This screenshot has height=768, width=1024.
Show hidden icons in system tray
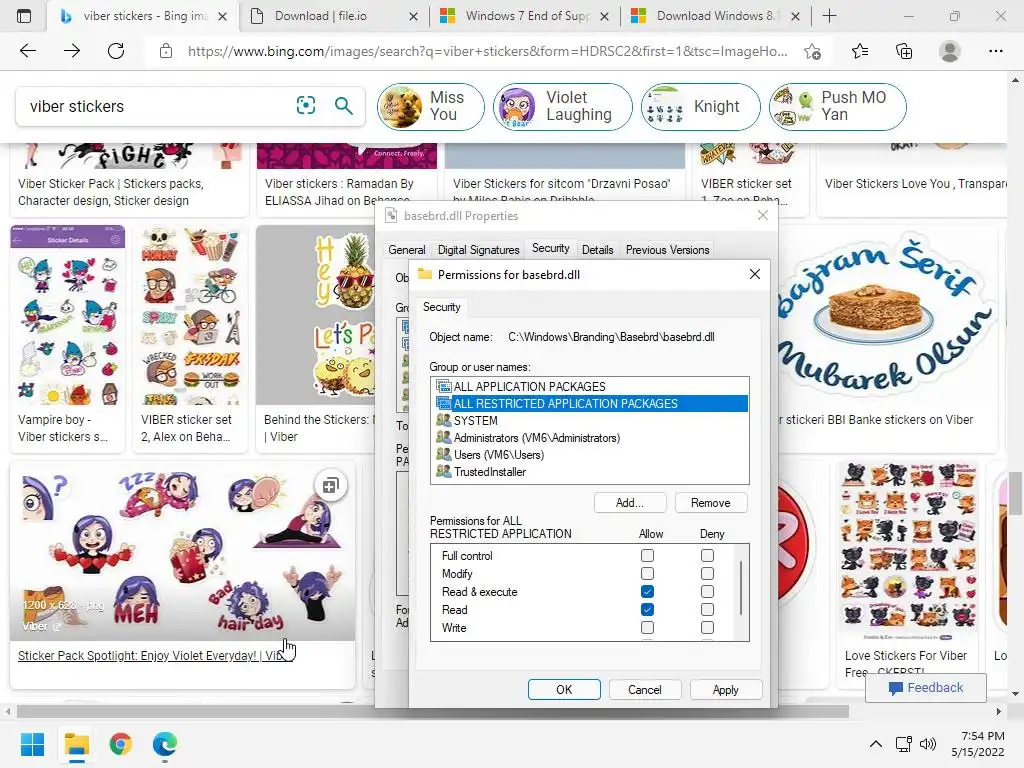[x=876, y=744]
